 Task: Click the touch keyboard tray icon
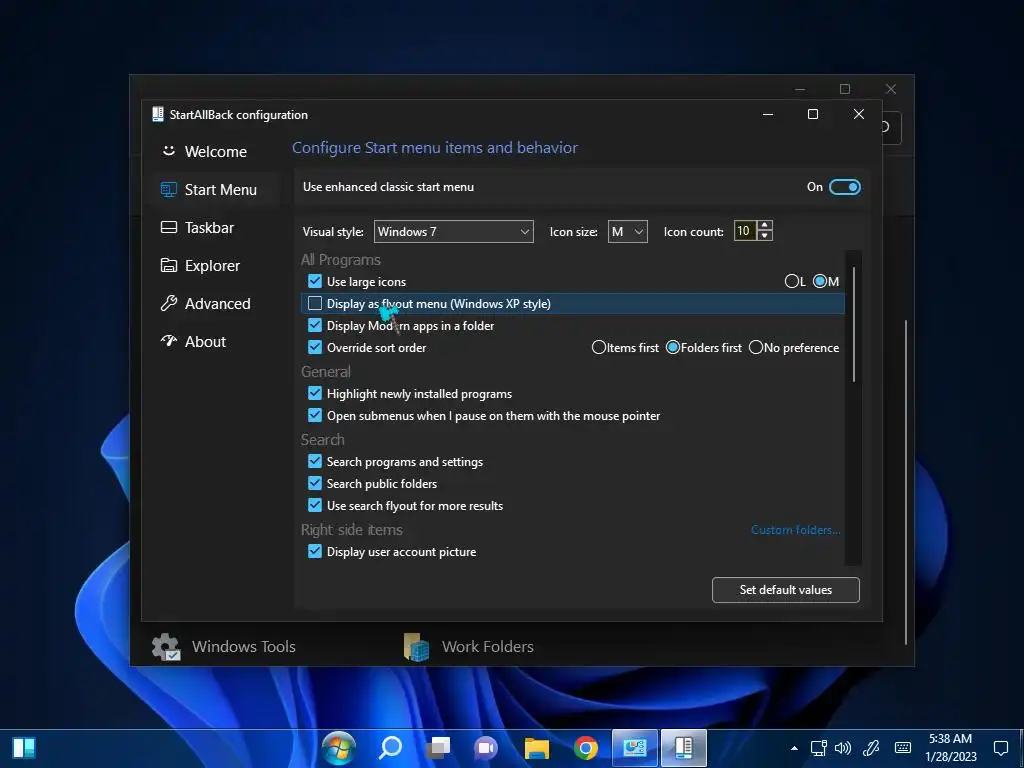click(x=903, y=748)
